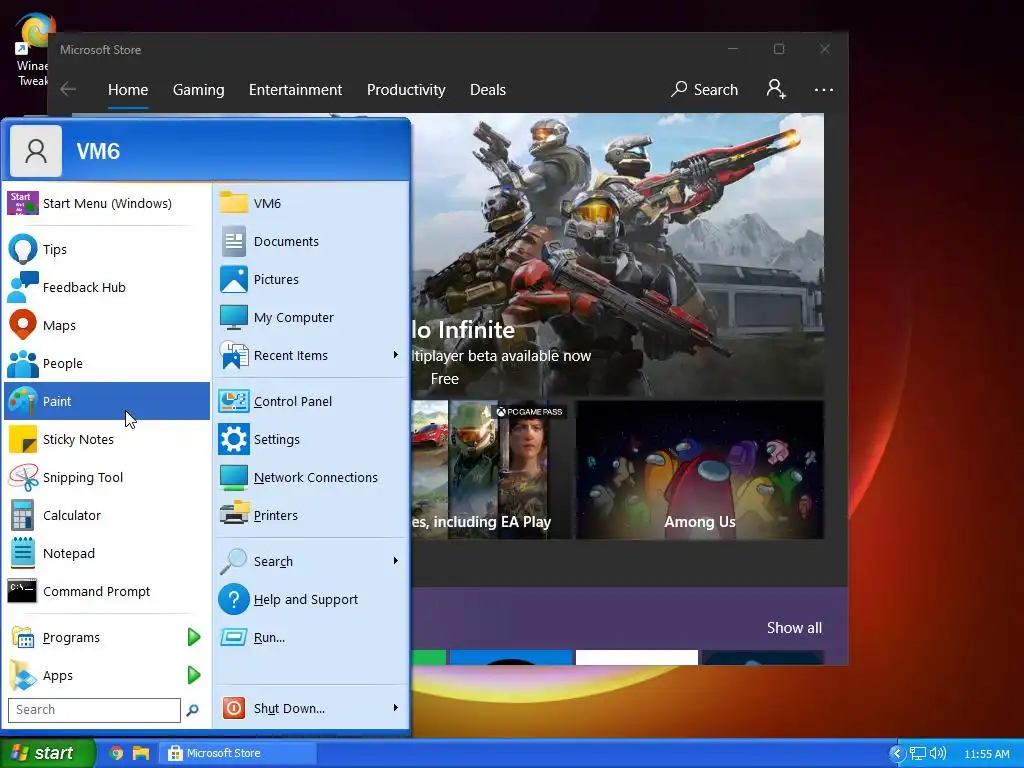1024x768 pixels.
Task: Click Search in Microsoft Store
Action: point(705,89)
